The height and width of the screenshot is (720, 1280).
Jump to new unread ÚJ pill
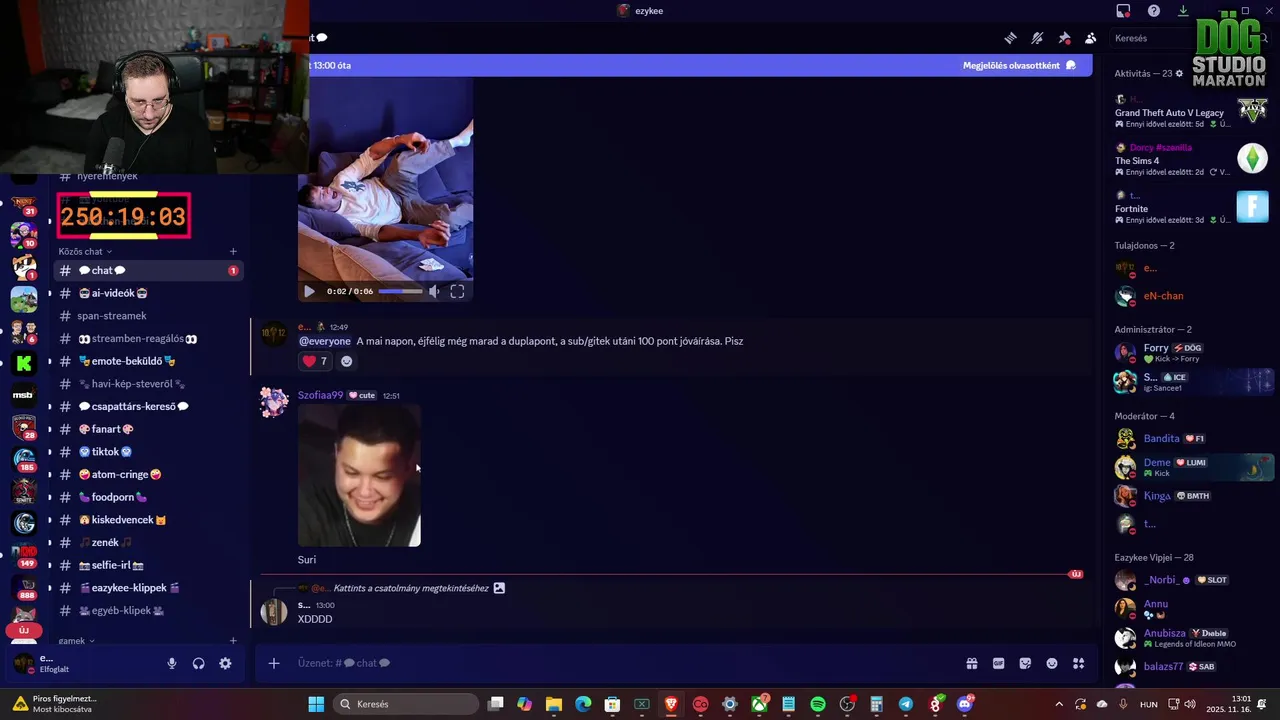click(24, 631)
